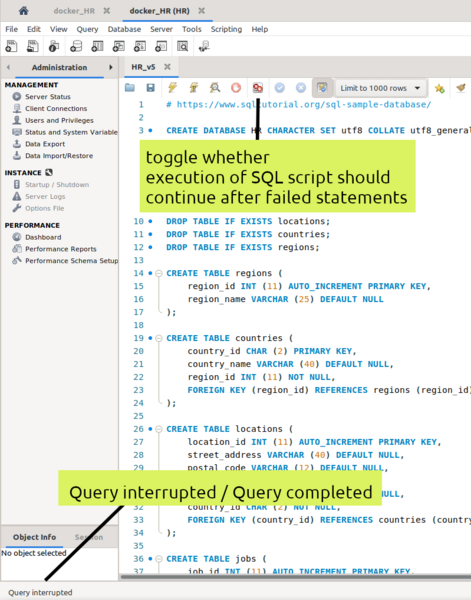The height and width of the screenshot is (600, 471).
Task: Rollback the current transaction
Action: point(301,88)
